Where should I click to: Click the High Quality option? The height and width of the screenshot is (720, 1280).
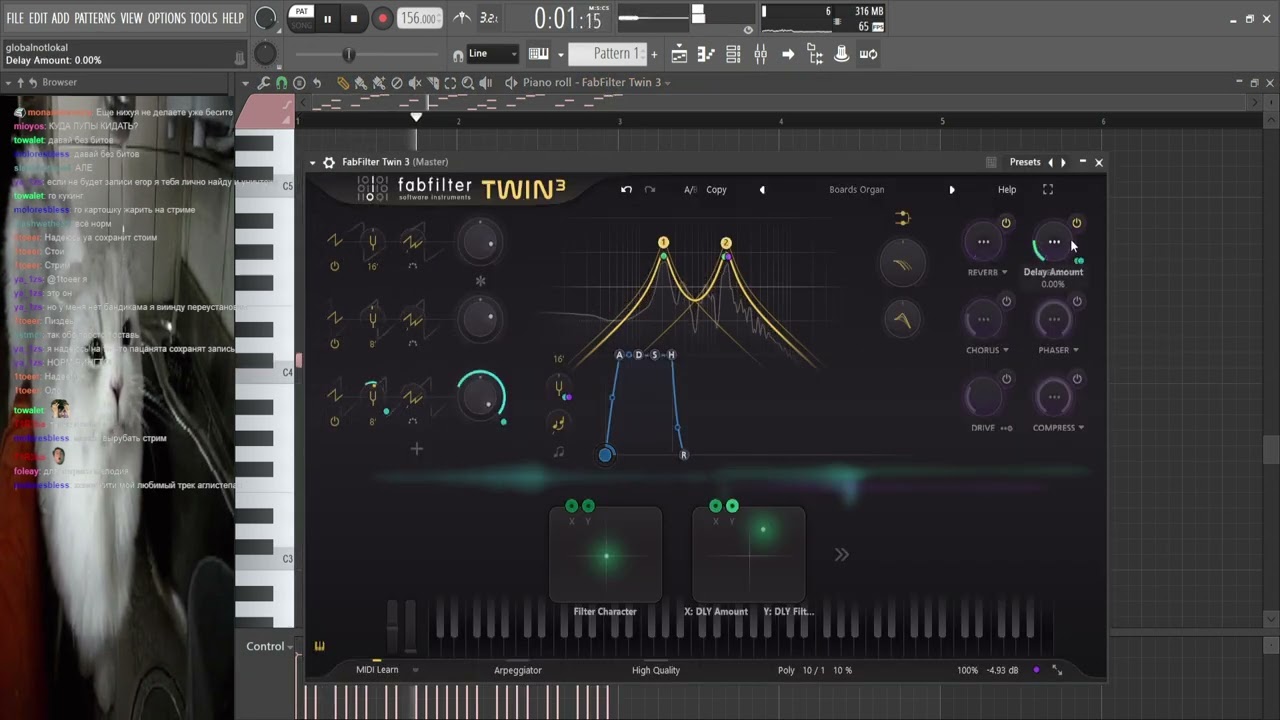coord(656,670)
